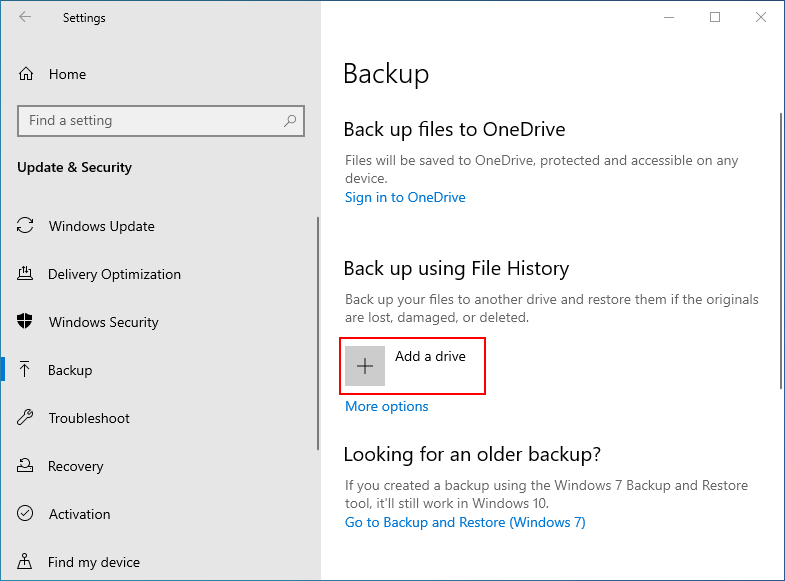The width and height of the screenshot is (785, 581).
Task: Click Sign in to OneDrive link
Action: tap(405, 197)
